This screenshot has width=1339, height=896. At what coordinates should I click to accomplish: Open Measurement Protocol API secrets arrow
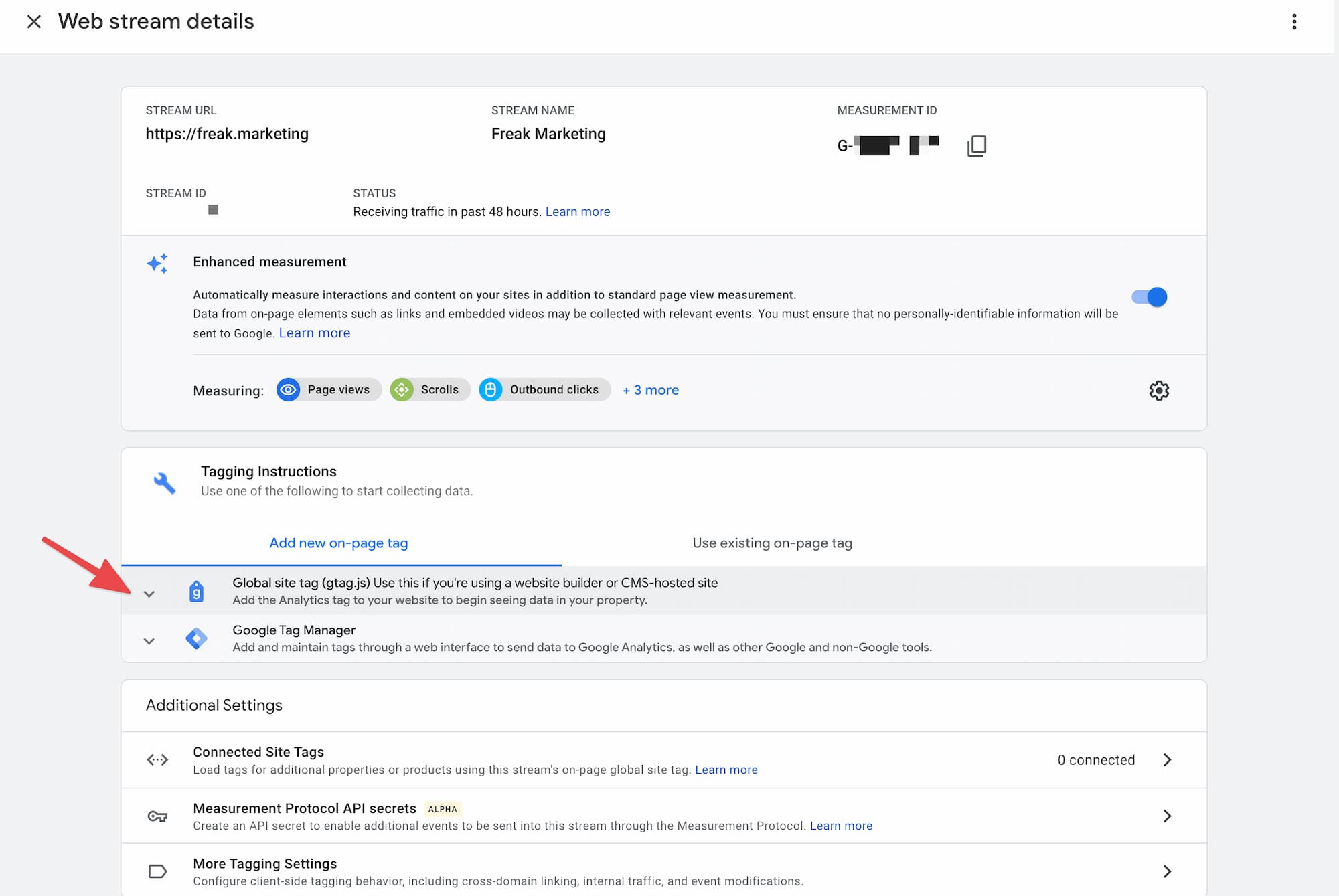tap(1167, 816)
